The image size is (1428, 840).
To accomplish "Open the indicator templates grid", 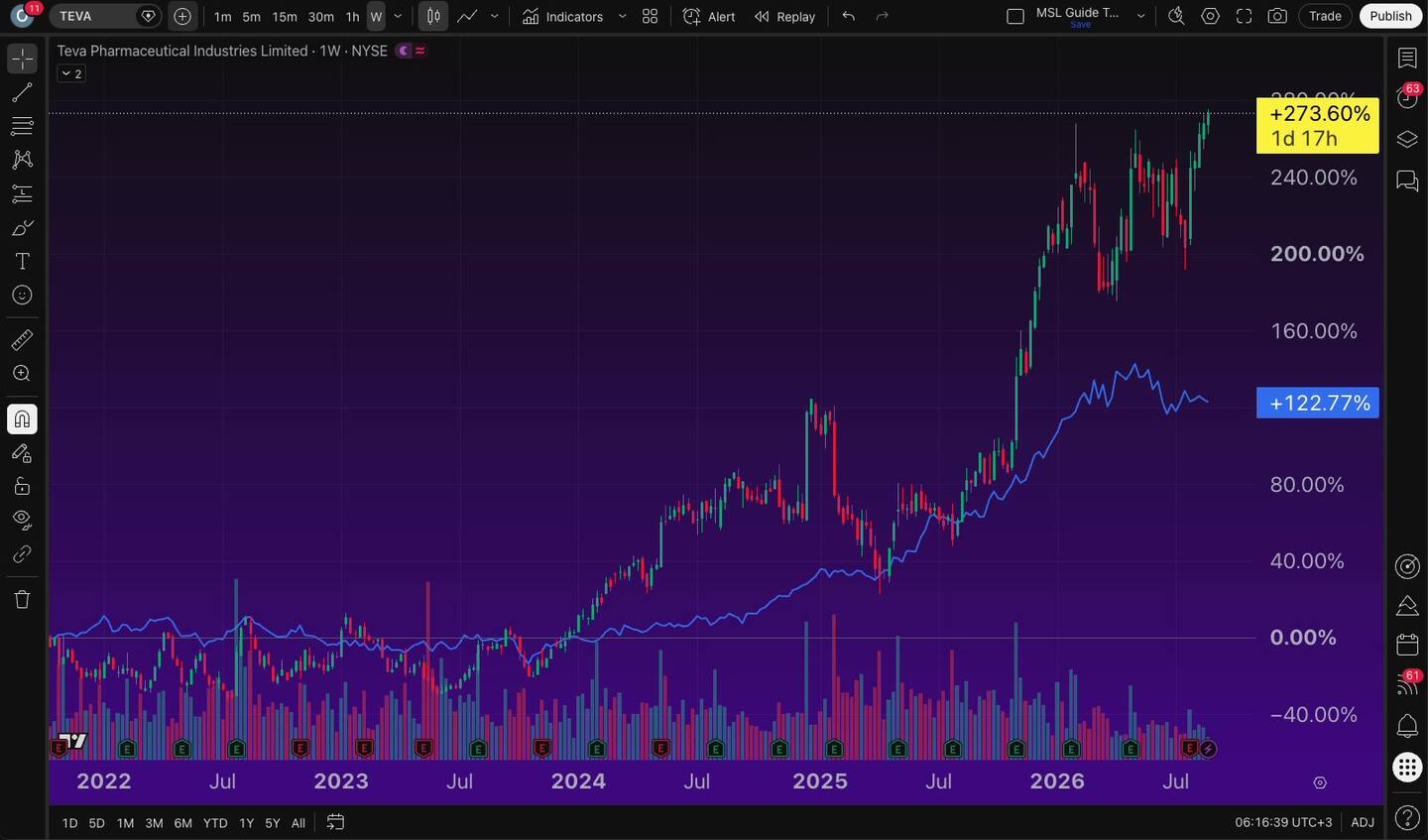I will coord(651,17).
